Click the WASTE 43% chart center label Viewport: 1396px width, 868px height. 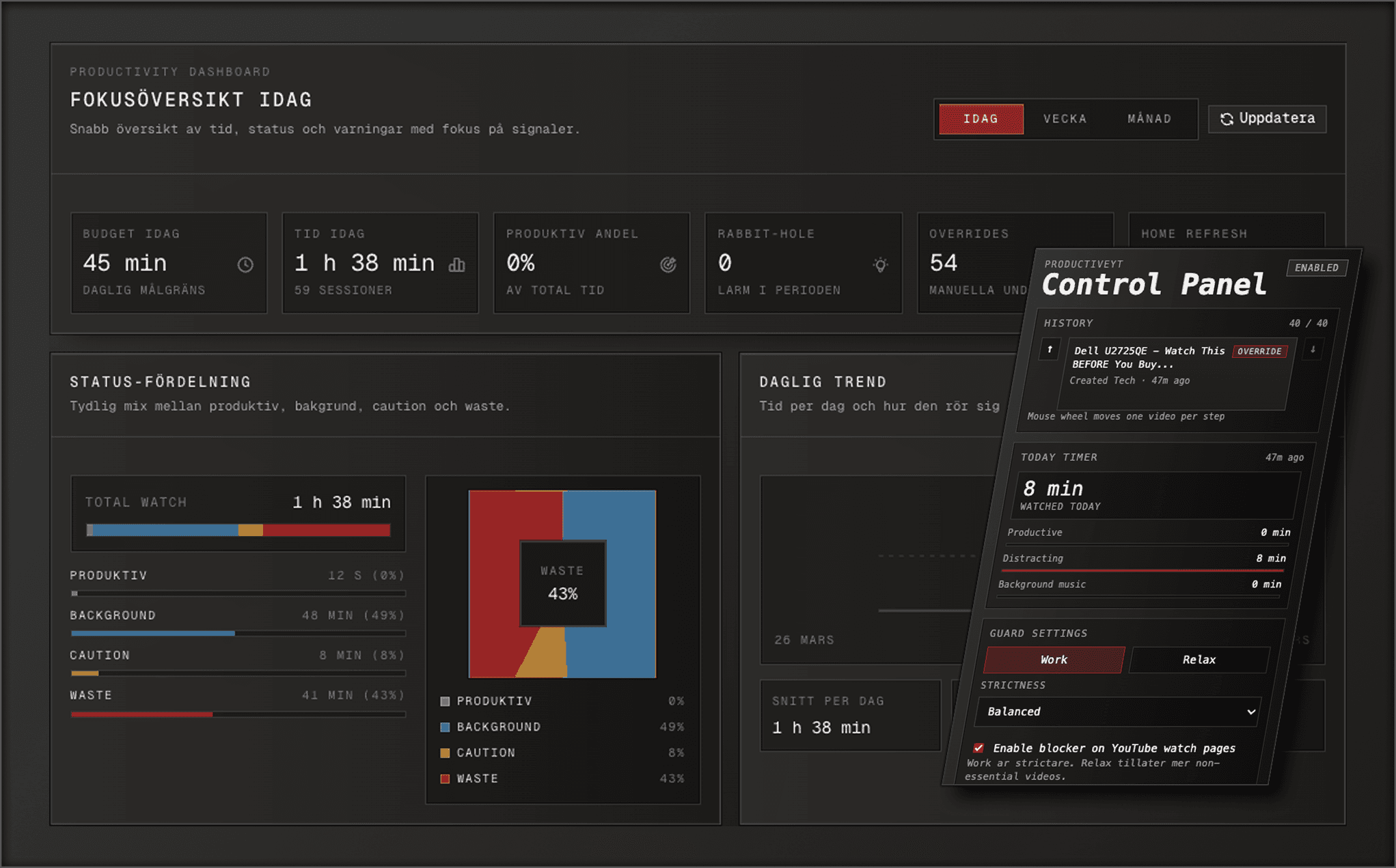point(562,583)
